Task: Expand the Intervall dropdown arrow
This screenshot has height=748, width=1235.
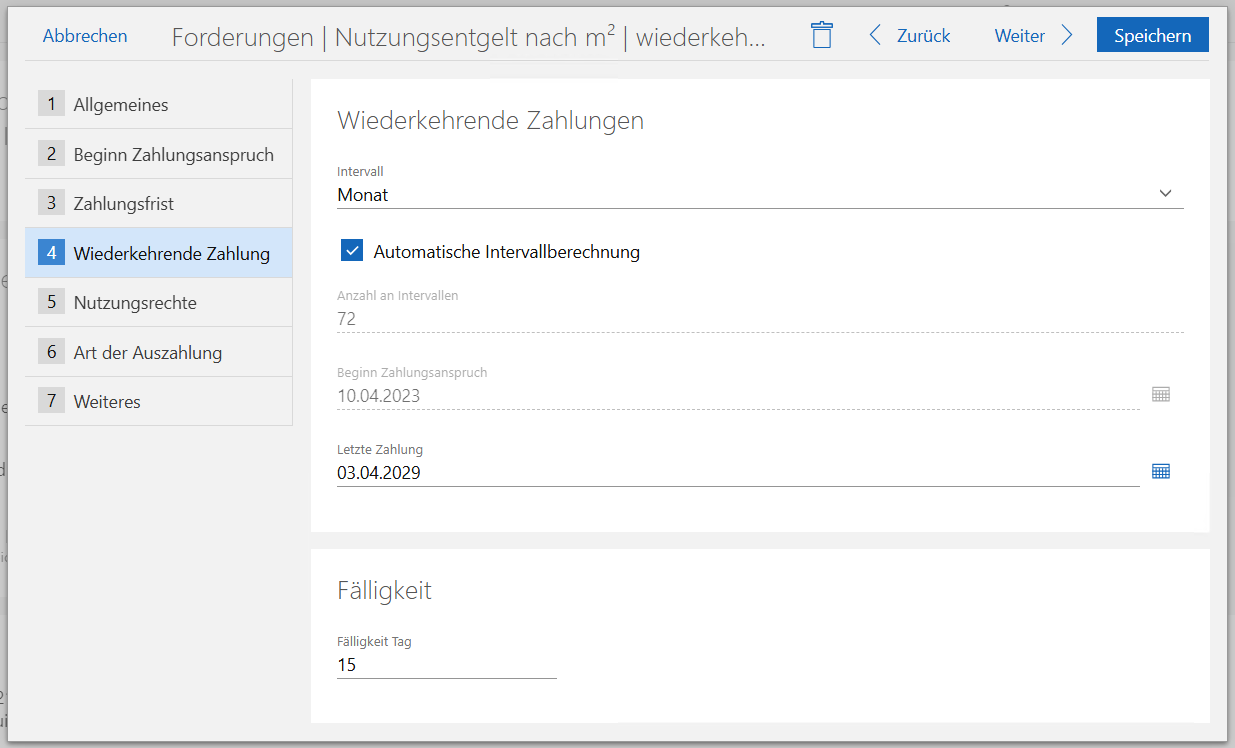Action: (x=1165, y=194)
